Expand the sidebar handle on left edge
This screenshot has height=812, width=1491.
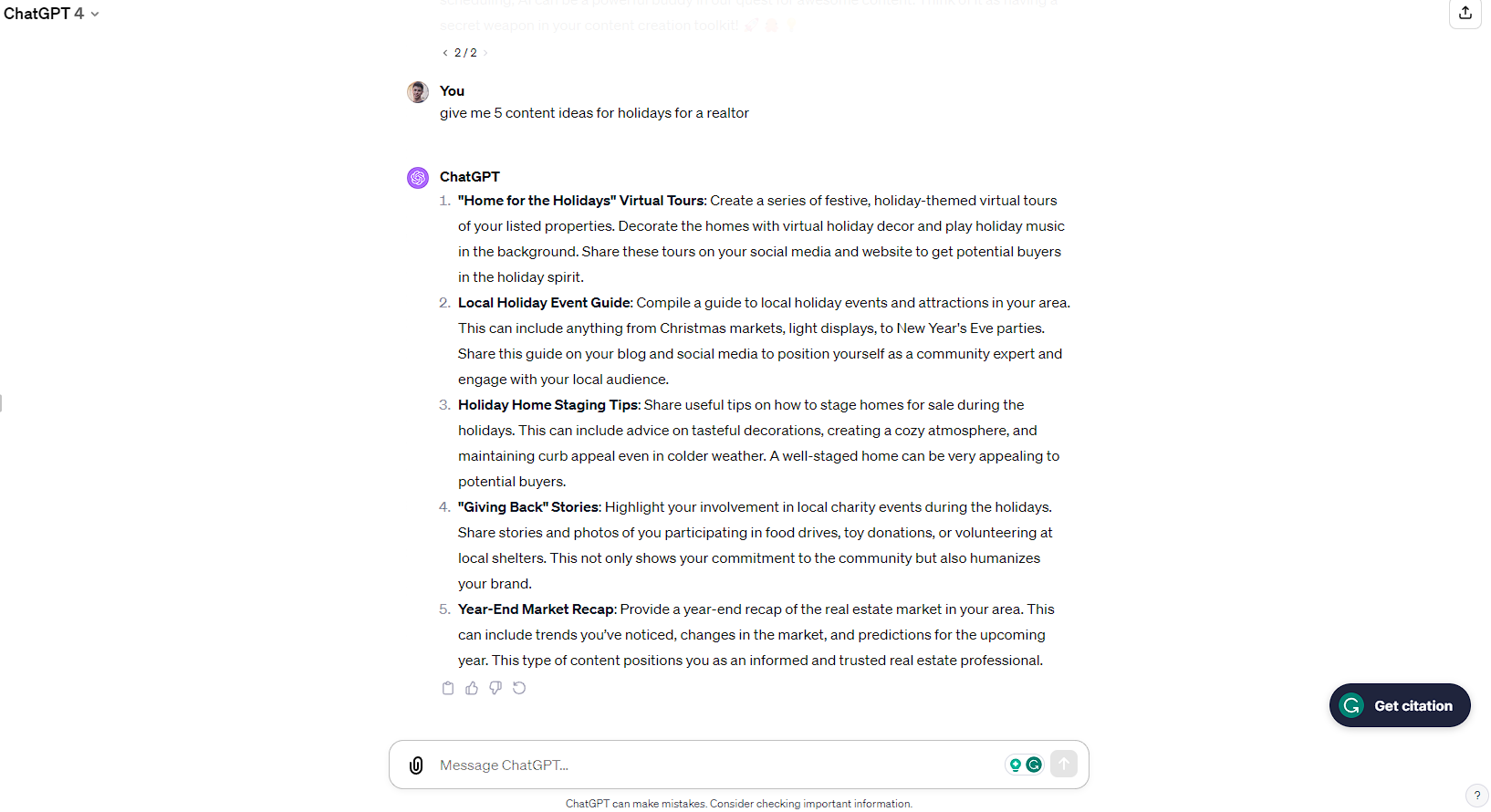tap(2, 402)
